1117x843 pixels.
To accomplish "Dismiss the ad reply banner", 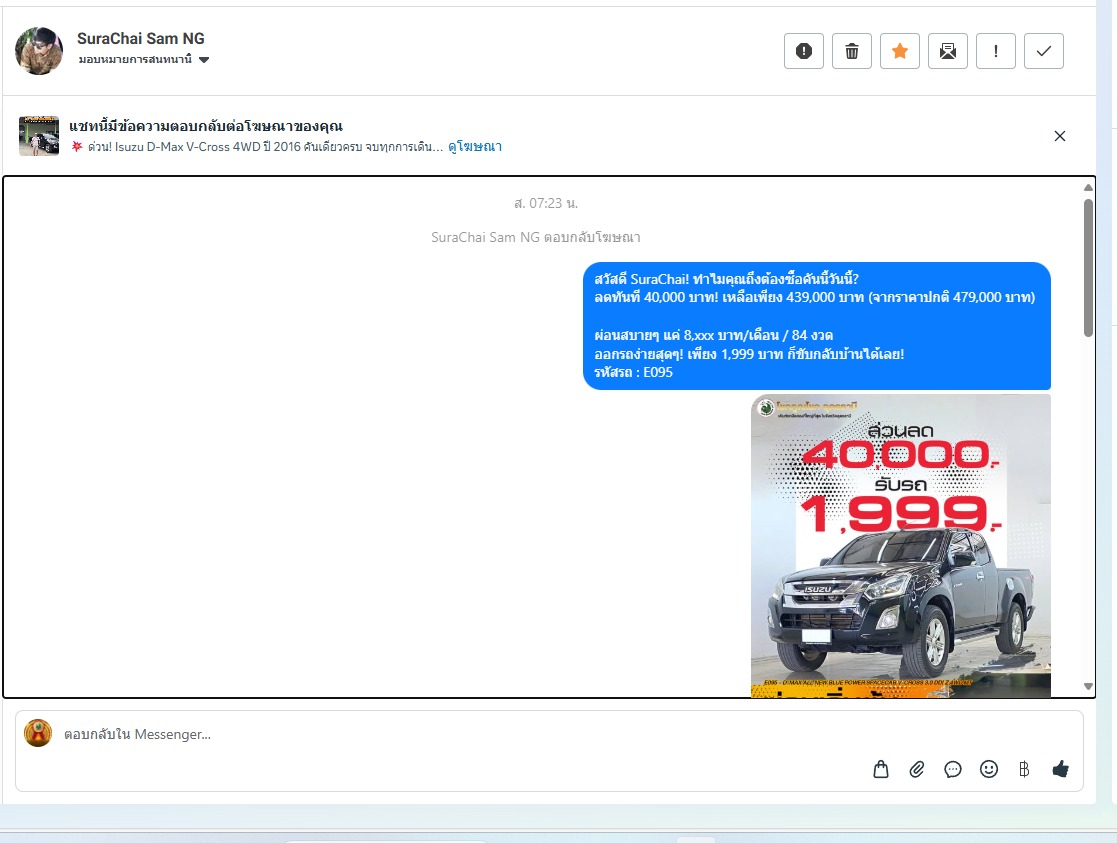I will tap(1060, 136).
